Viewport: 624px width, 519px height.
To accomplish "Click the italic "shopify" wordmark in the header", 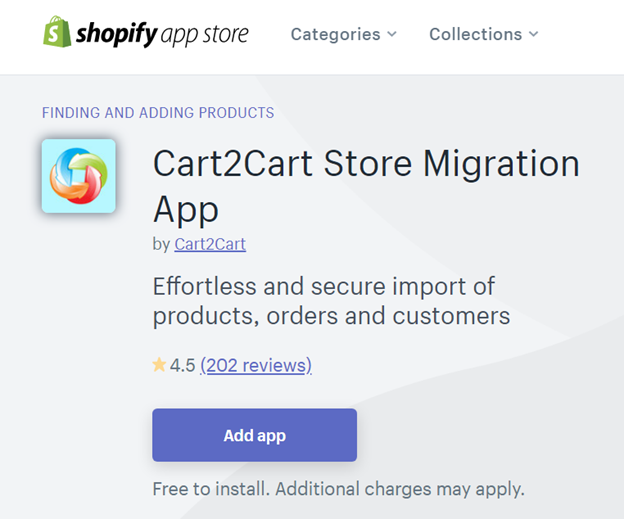I will (x=117, y=34).
